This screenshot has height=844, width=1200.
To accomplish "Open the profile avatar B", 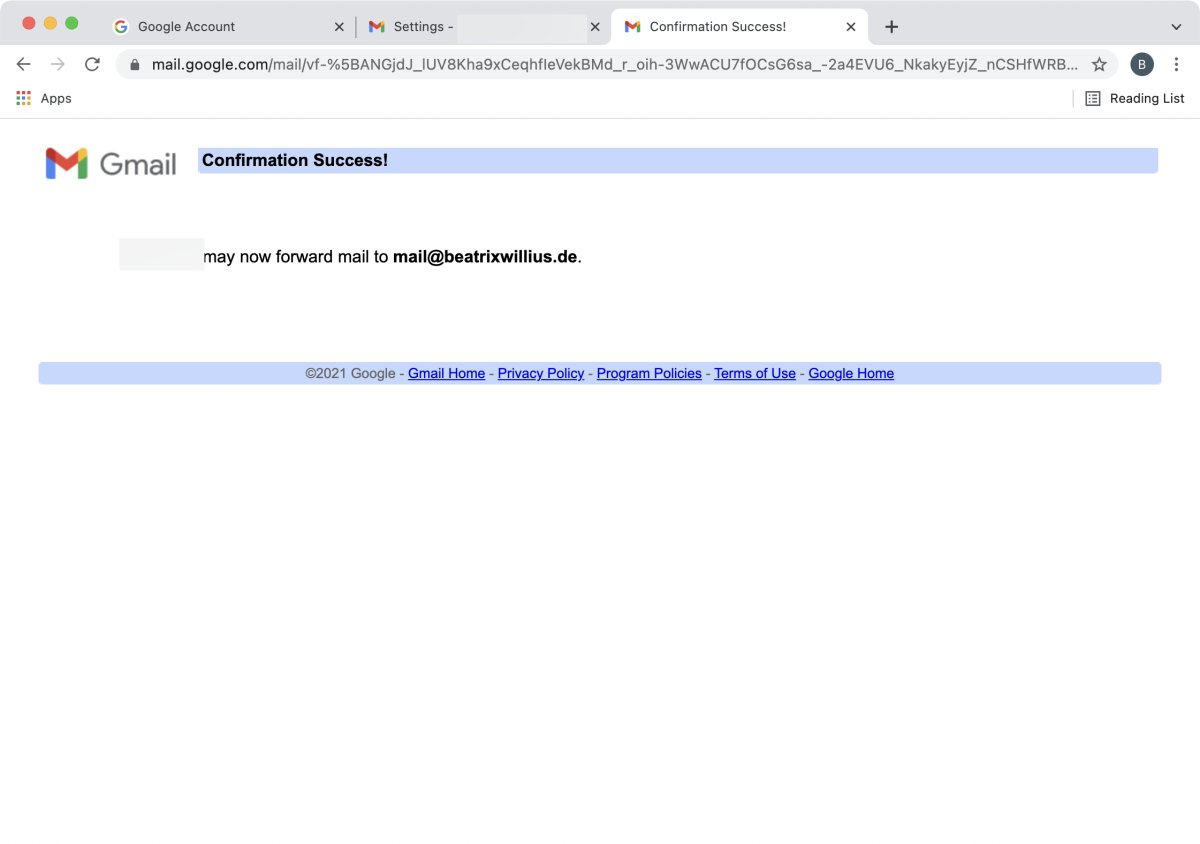I will [1142, 64].
